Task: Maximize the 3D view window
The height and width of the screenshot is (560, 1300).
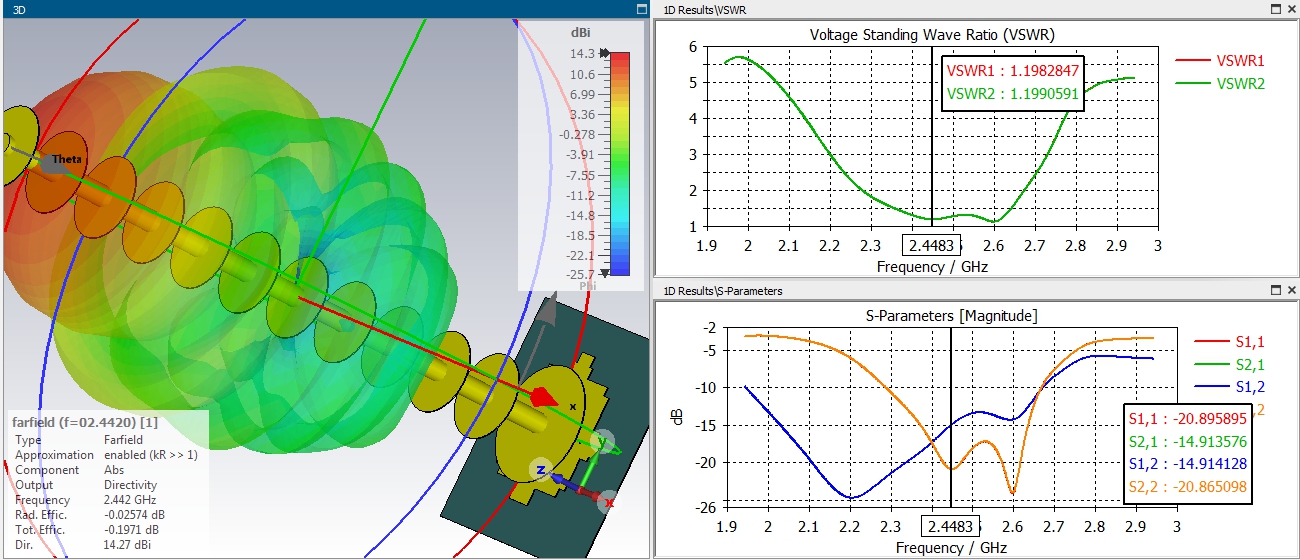Action: [x=642, y=8]
